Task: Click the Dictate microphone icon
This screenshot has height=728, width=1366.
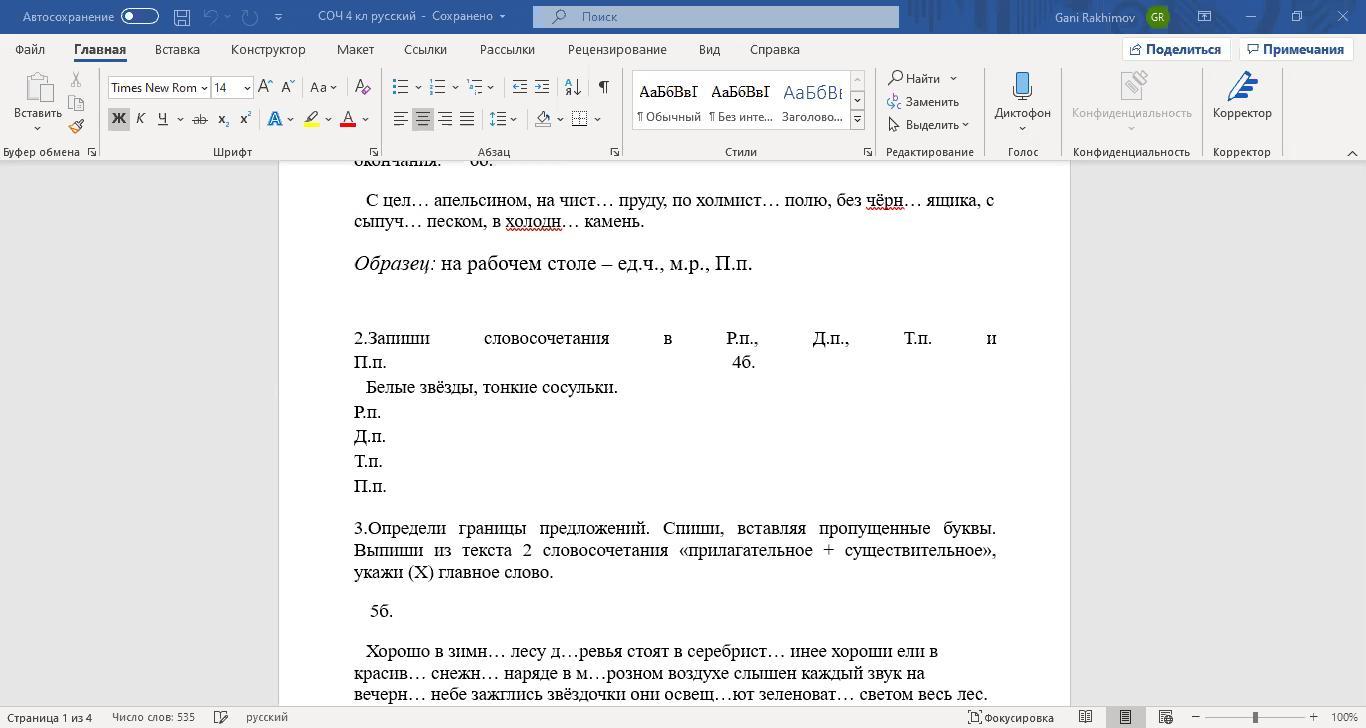Action: 1022,88
